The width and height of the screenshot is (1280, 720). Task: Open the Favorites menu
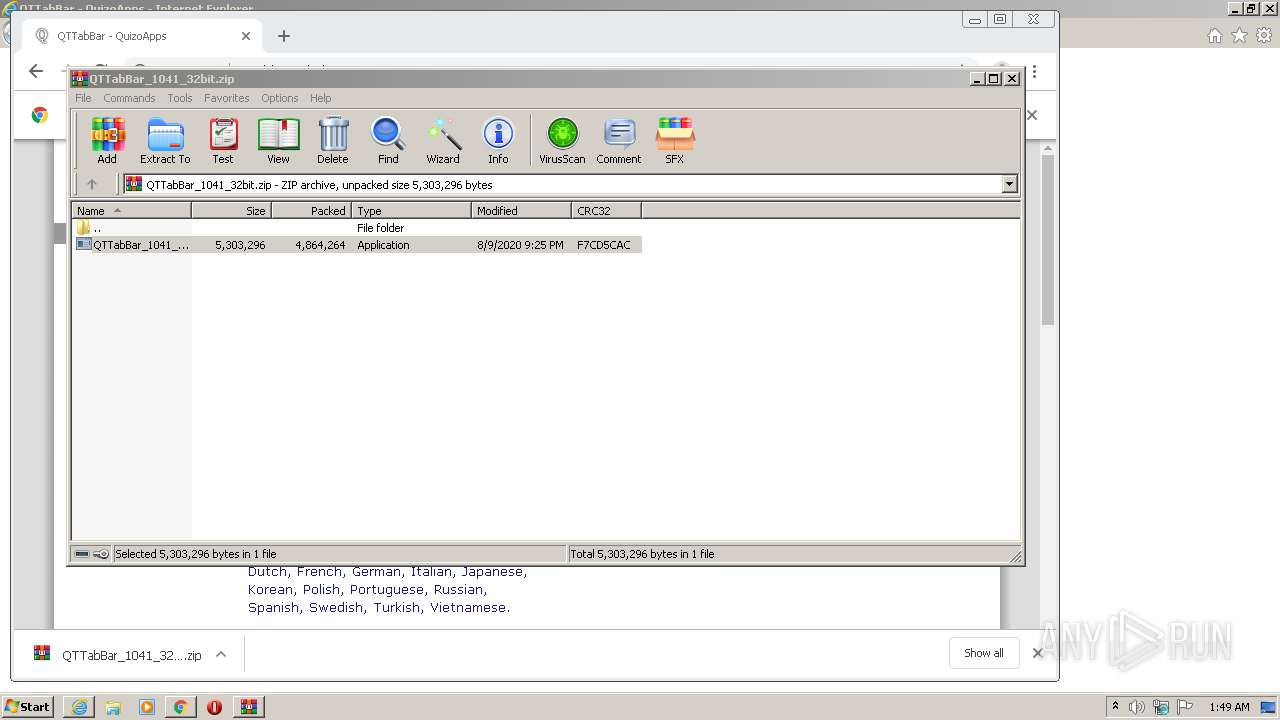coord(227,98)
